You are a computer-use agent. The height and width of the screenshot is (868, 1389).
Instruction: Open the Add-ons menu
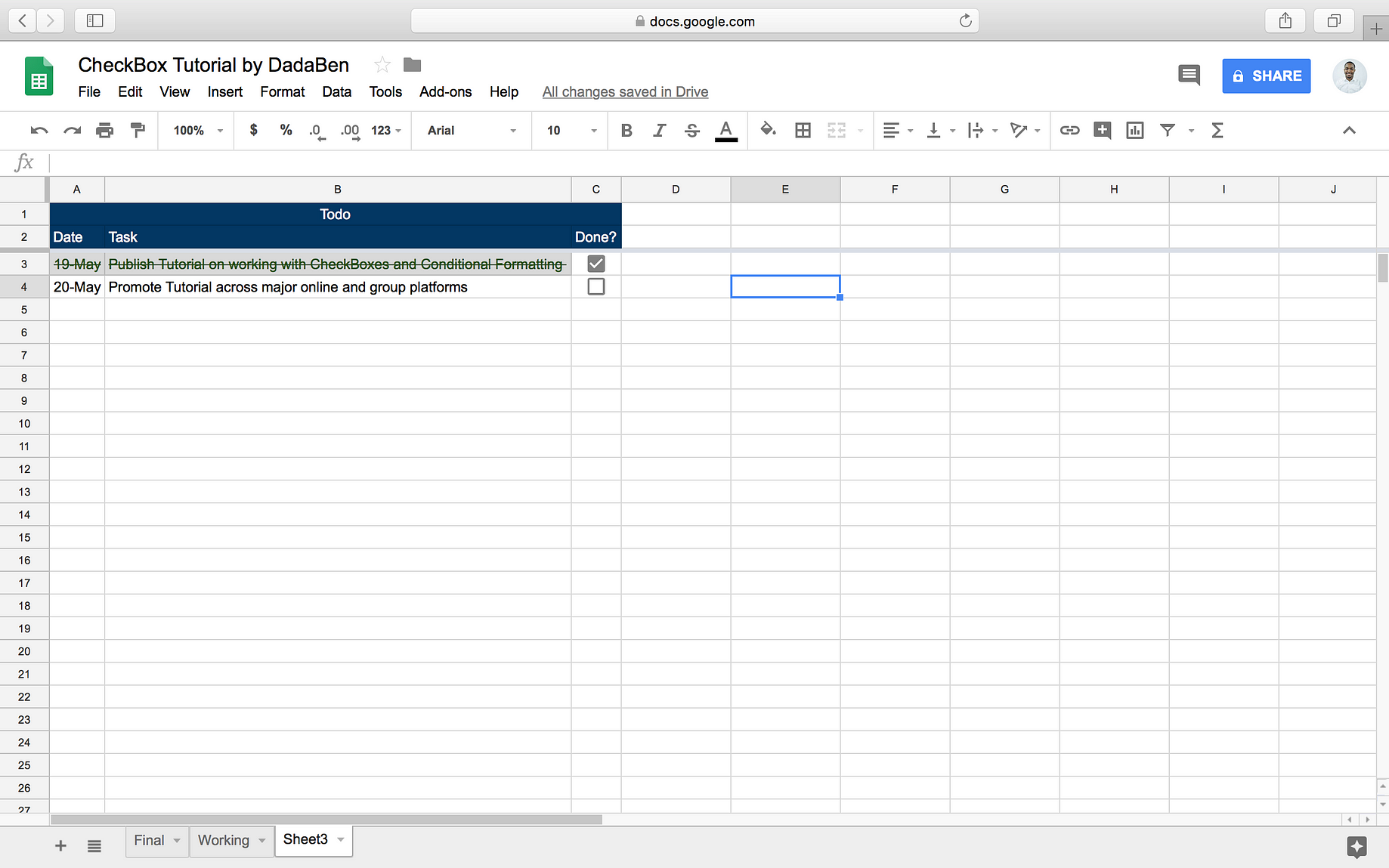[x=445, y=91]
